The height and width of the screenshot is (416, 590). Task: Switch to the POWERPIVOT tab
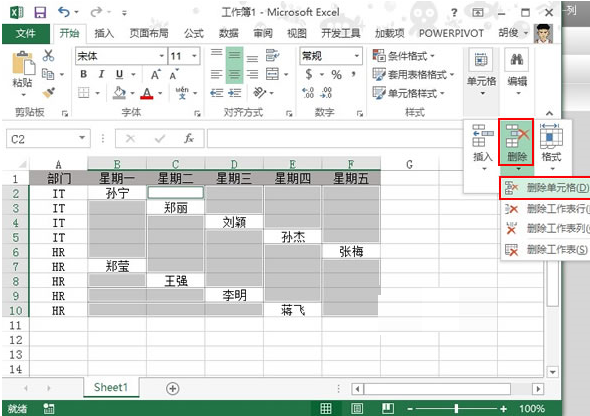451,33
